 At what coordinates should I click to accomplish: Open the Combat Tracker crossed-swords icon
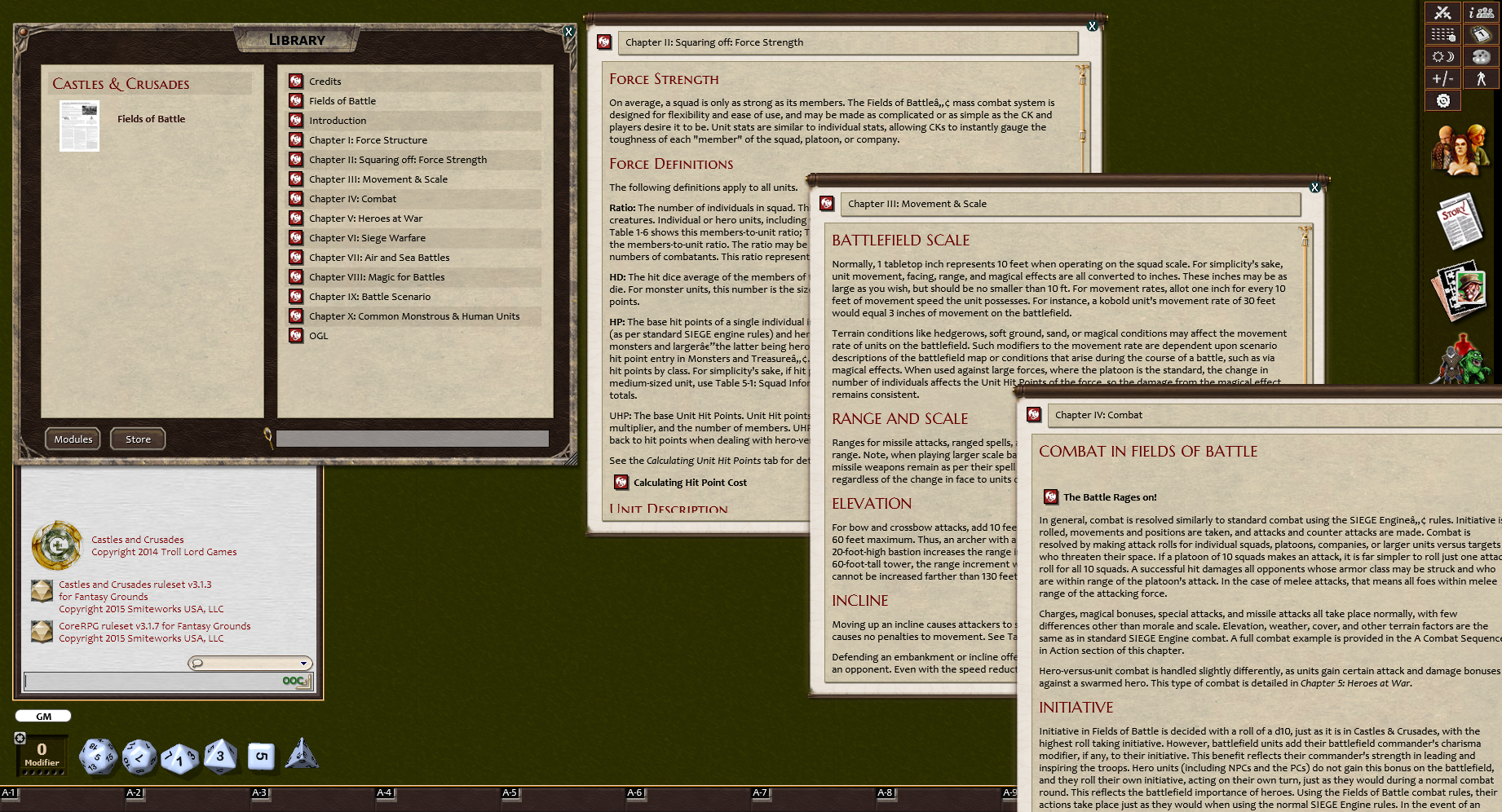pyautogui.click(x=1442, y=13)
